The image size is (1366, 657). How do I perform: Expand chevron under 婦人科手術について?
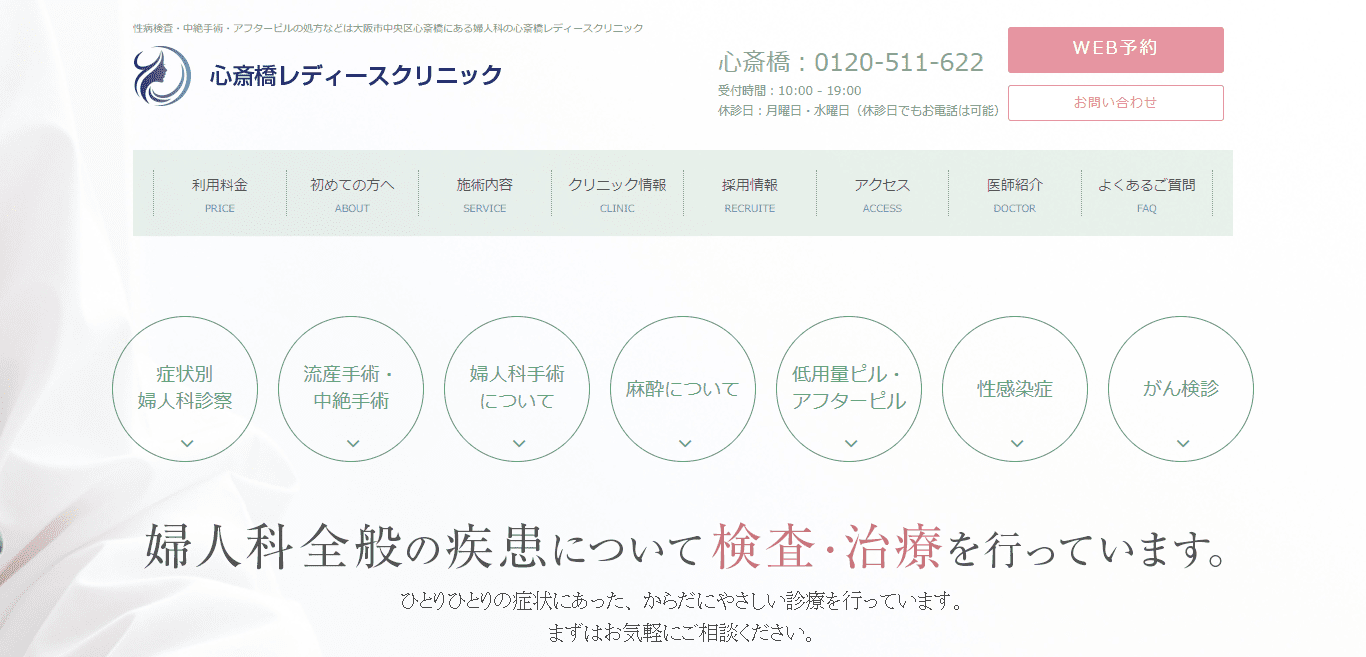(518, 443)
